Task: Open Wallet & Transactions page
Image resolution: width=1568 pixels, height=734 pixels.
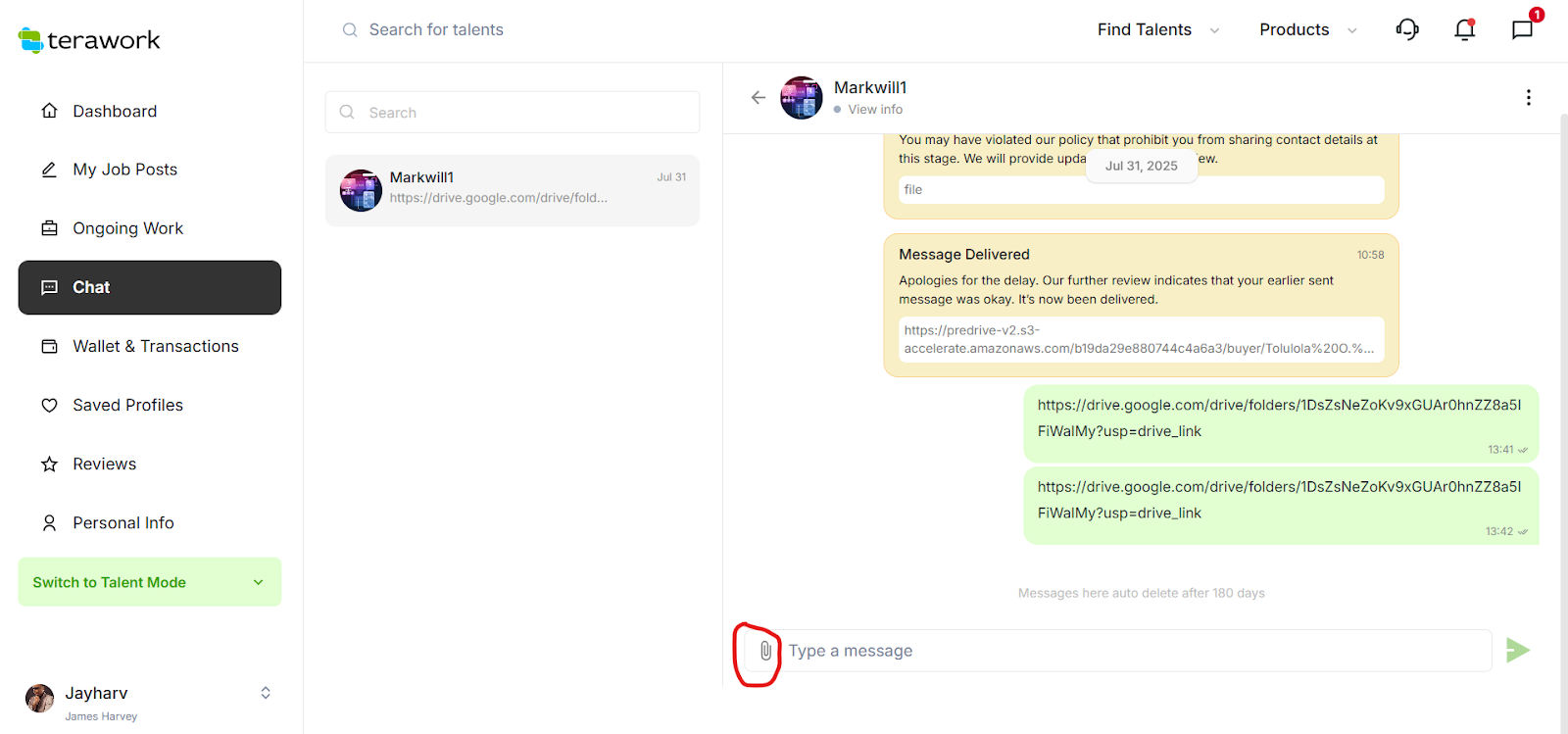Action: coord(155,347)
